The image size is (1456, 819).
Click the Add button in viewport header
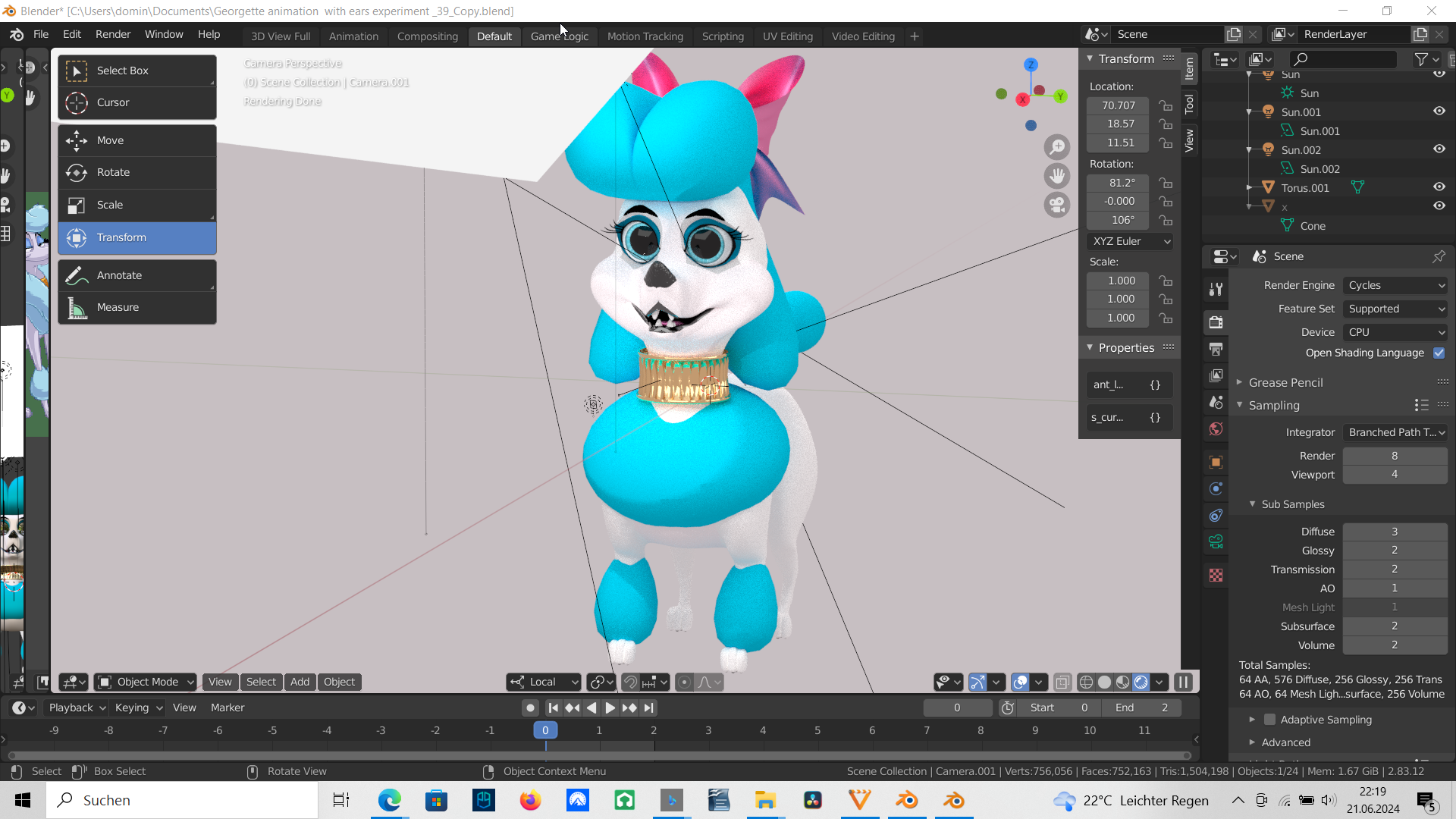click(300, 682)
